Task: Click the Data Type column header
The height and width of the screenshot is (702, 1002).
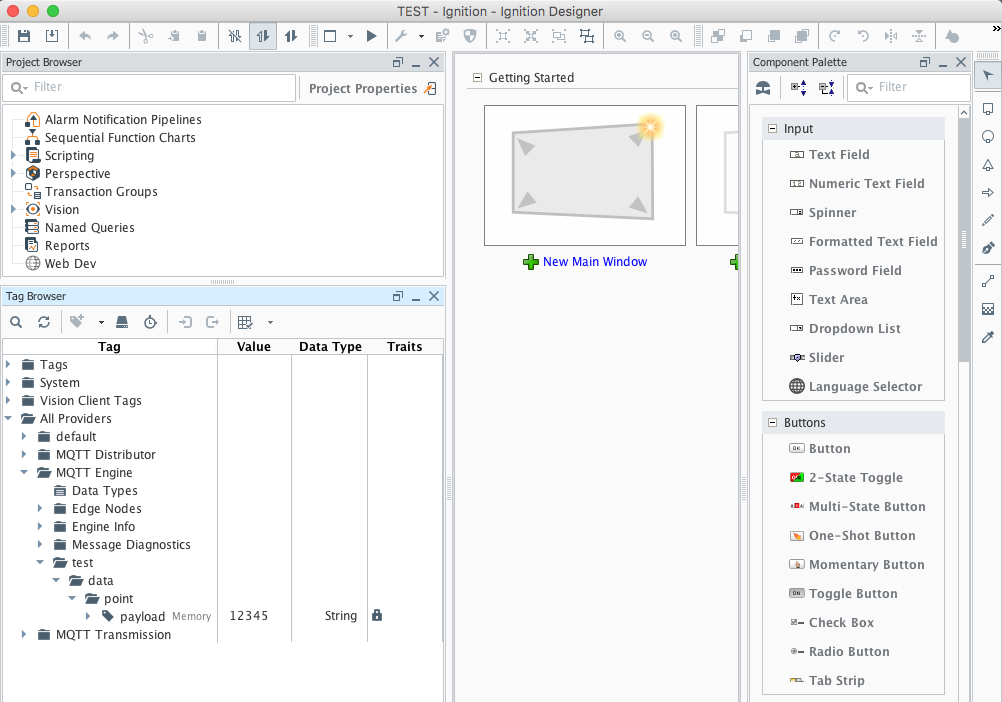Action: 330,346
